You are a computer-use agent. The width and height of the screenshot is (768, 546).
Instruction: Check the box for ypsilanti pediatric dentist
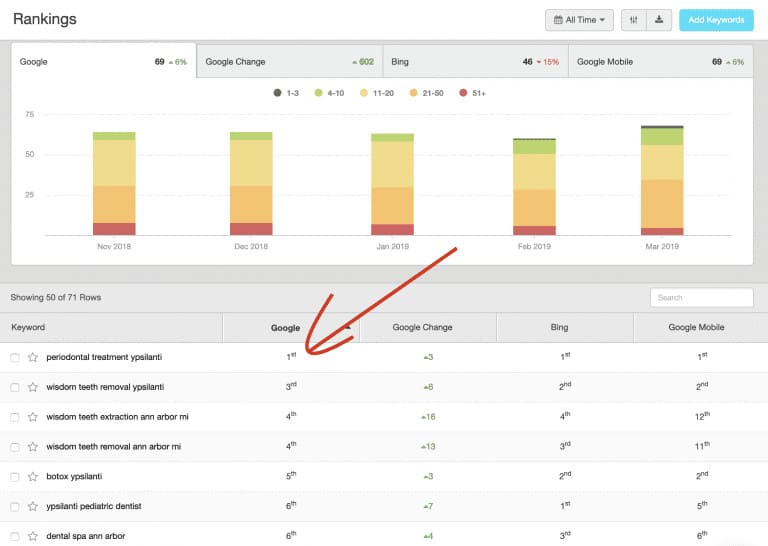point(15,507)
